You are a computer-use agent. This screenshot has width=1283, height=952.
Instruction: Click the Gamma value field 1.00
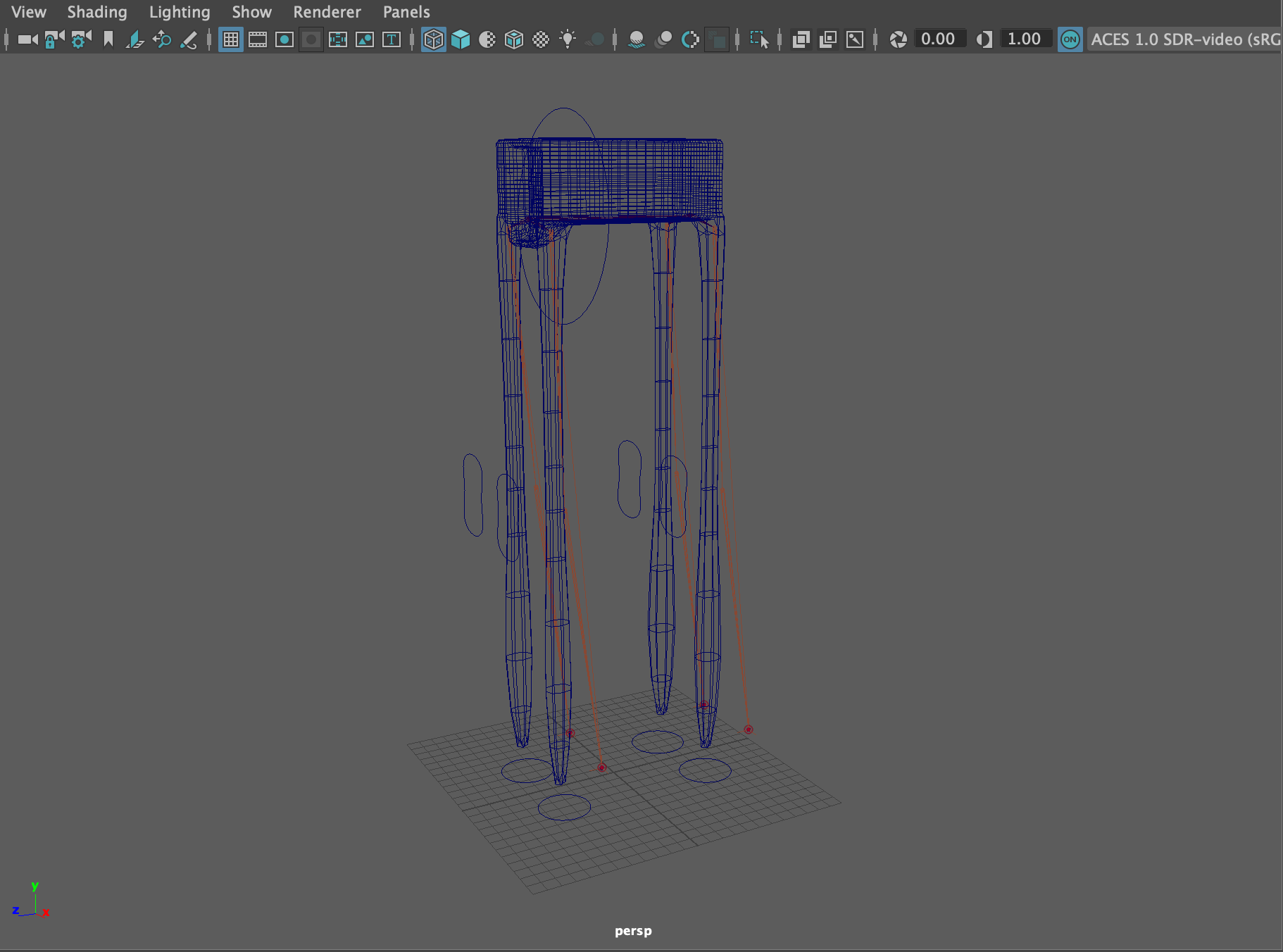tap(1025, 39)
